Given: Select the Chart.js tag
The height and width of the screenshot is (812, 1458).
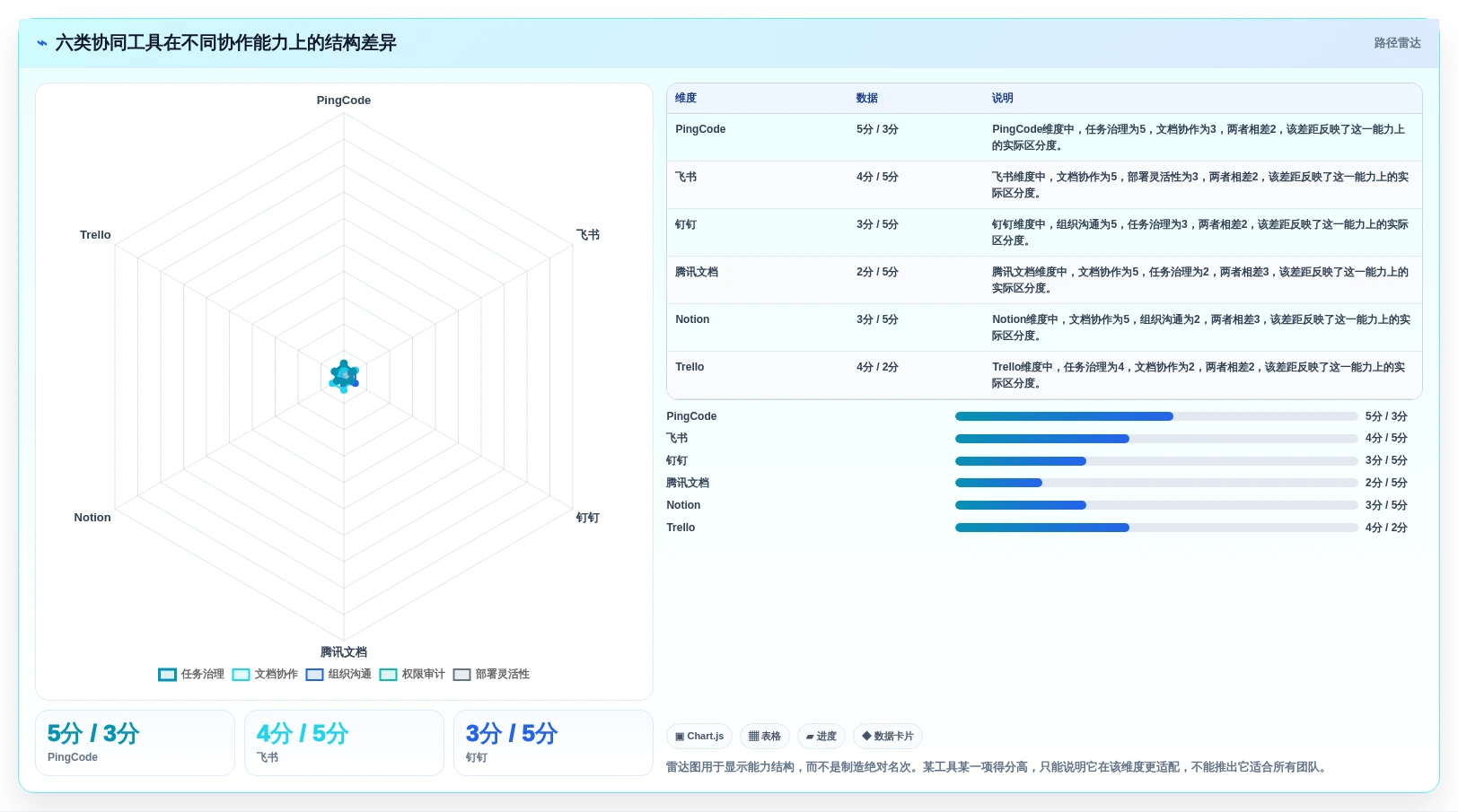Looking at the screenshot, I should 699,737.
